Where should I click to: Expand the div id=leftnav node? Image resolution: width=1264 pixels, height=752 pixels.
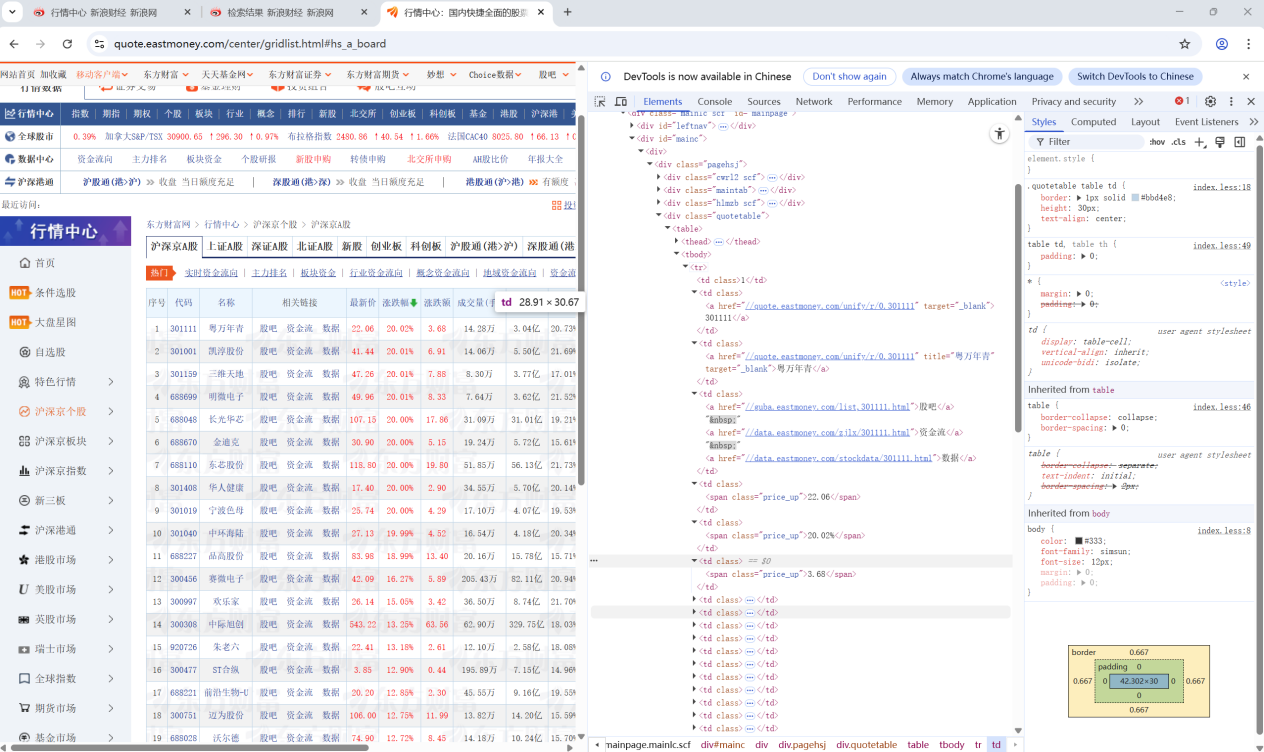pyautogui.click(x=632, y=126)
